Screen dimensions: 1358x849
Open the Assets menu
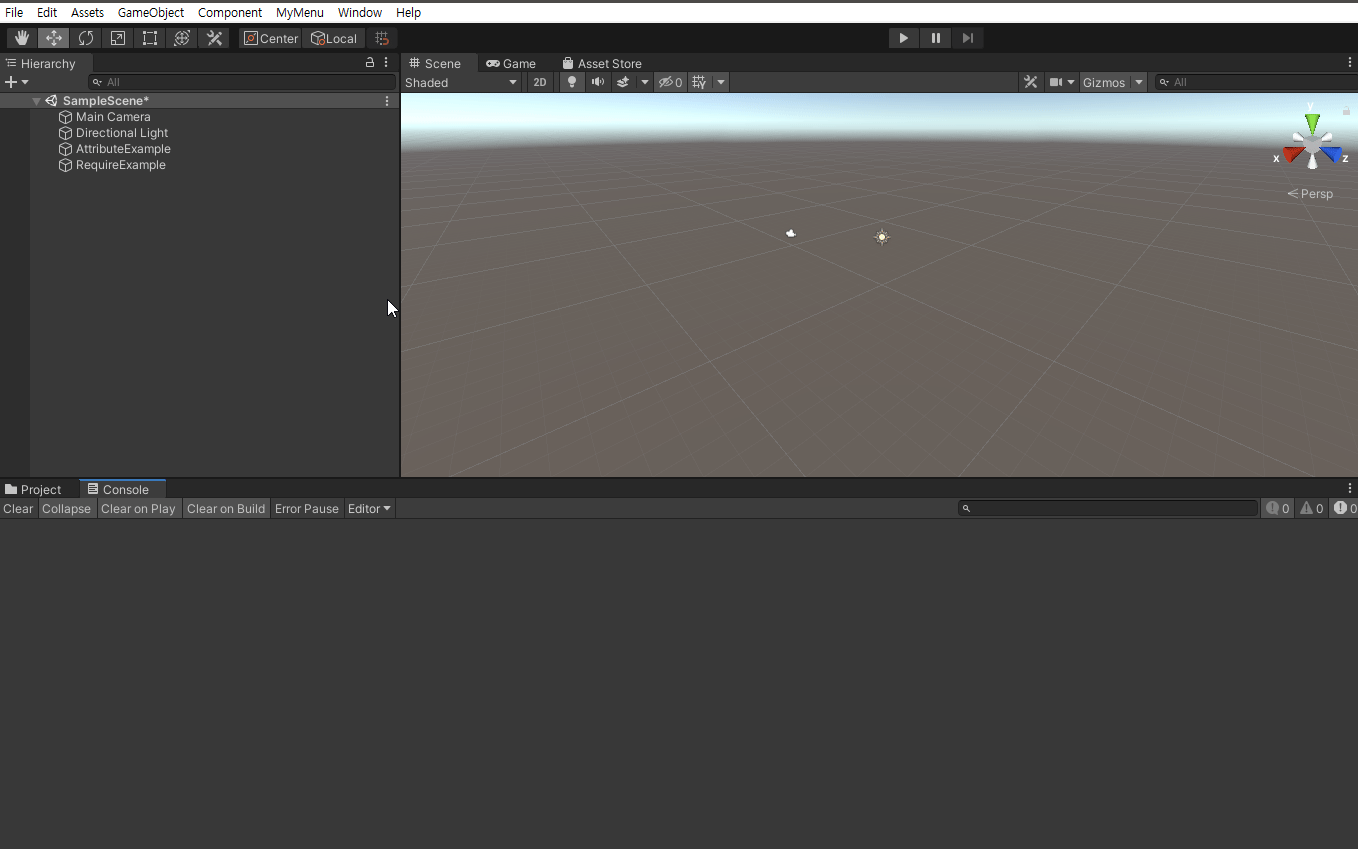(x=88, y=13)
